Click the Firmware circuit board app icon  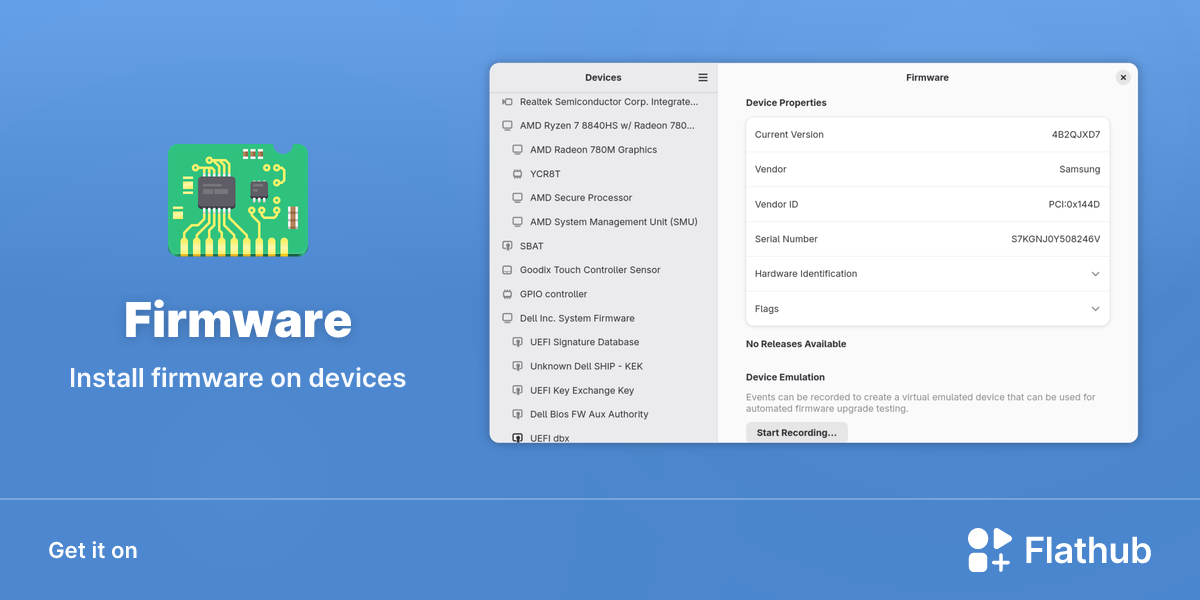238,200
